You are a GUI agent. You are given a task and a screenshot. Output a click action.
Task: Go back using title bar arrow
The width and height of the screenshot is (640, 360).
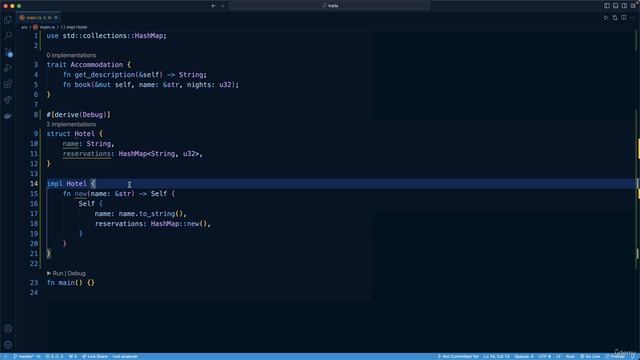(x=213, y=6)
